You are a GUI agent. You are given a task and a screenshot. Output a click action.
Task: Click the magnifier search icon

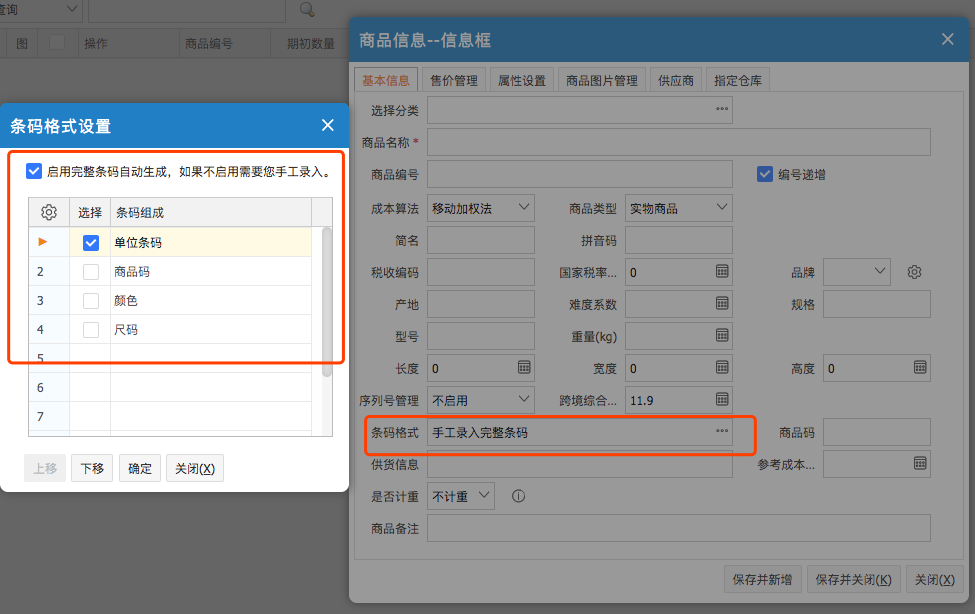pyautogui.click(x=307, y=10)
